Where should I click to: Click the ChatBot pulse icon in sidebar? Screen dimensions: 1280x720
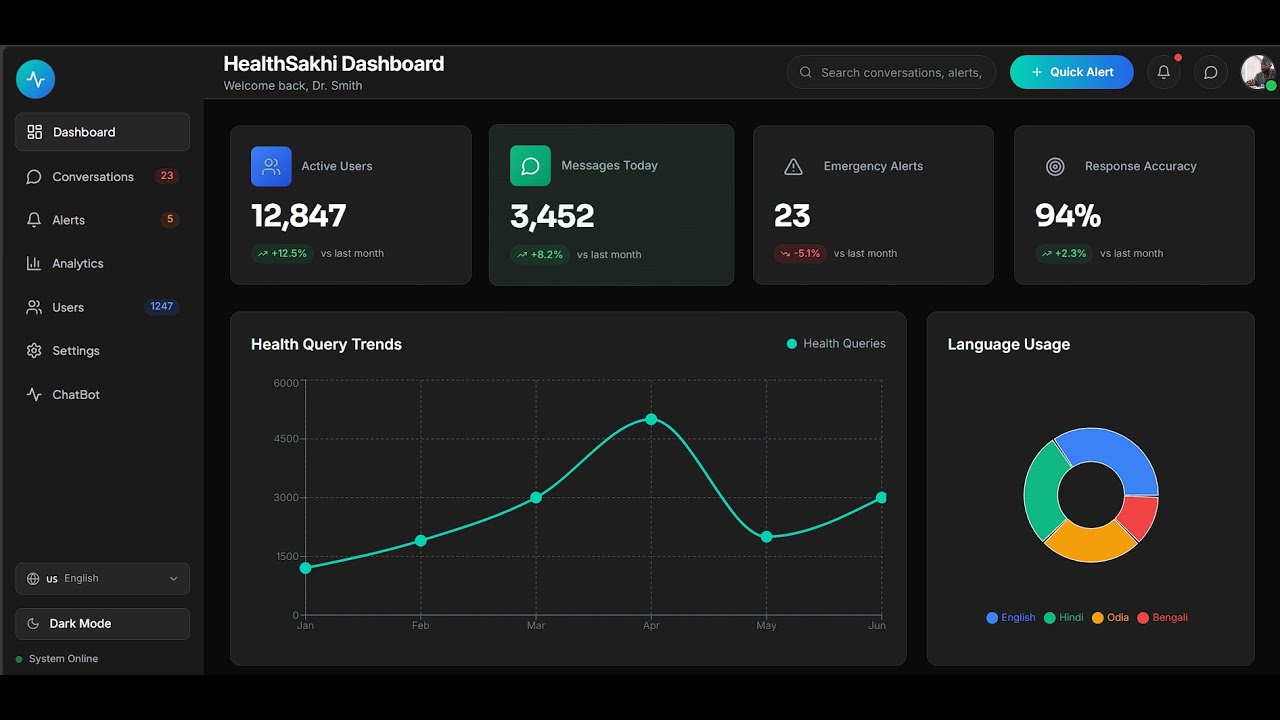pyautogui.click(x=34, y=395)
